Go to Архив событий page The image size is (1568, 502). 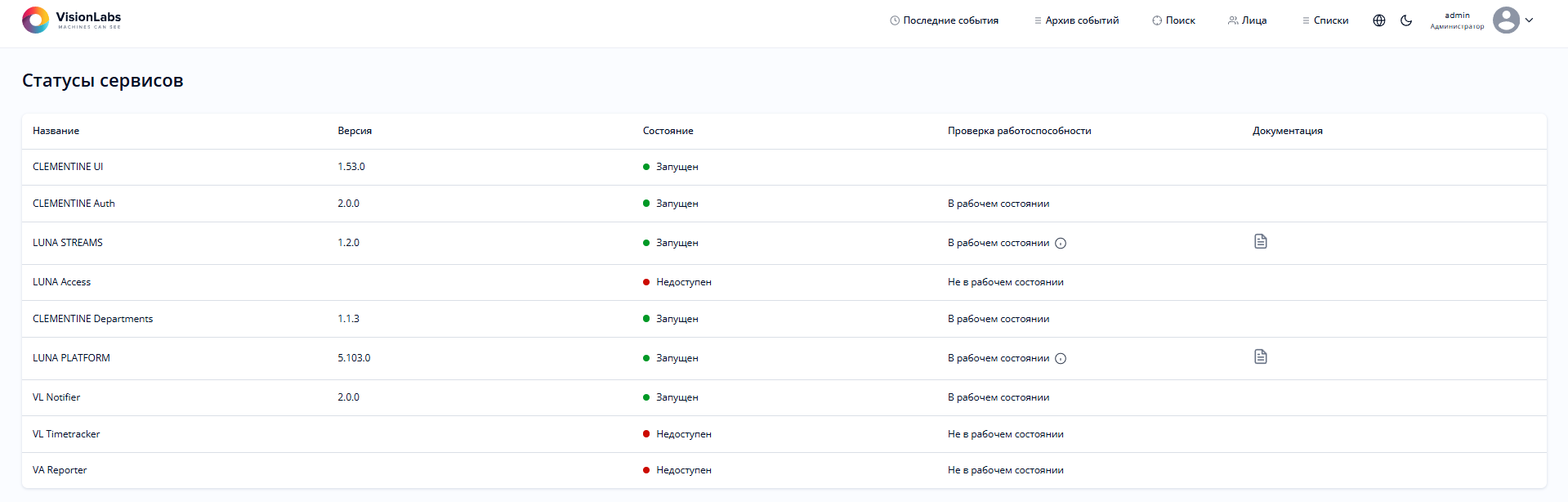click(x=1076, y=20)
